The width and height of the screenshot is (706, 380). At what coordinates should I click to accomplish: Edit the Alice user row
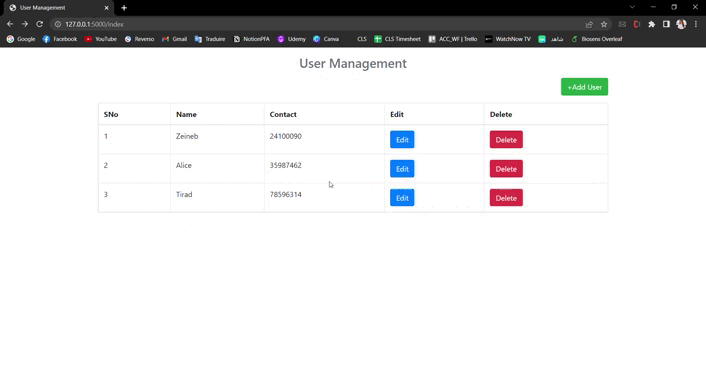402,169
